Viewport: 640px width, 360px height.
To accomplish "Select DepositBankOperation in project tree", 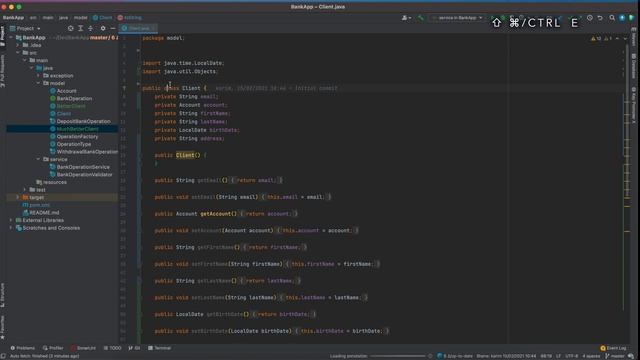I will (80, 121).
